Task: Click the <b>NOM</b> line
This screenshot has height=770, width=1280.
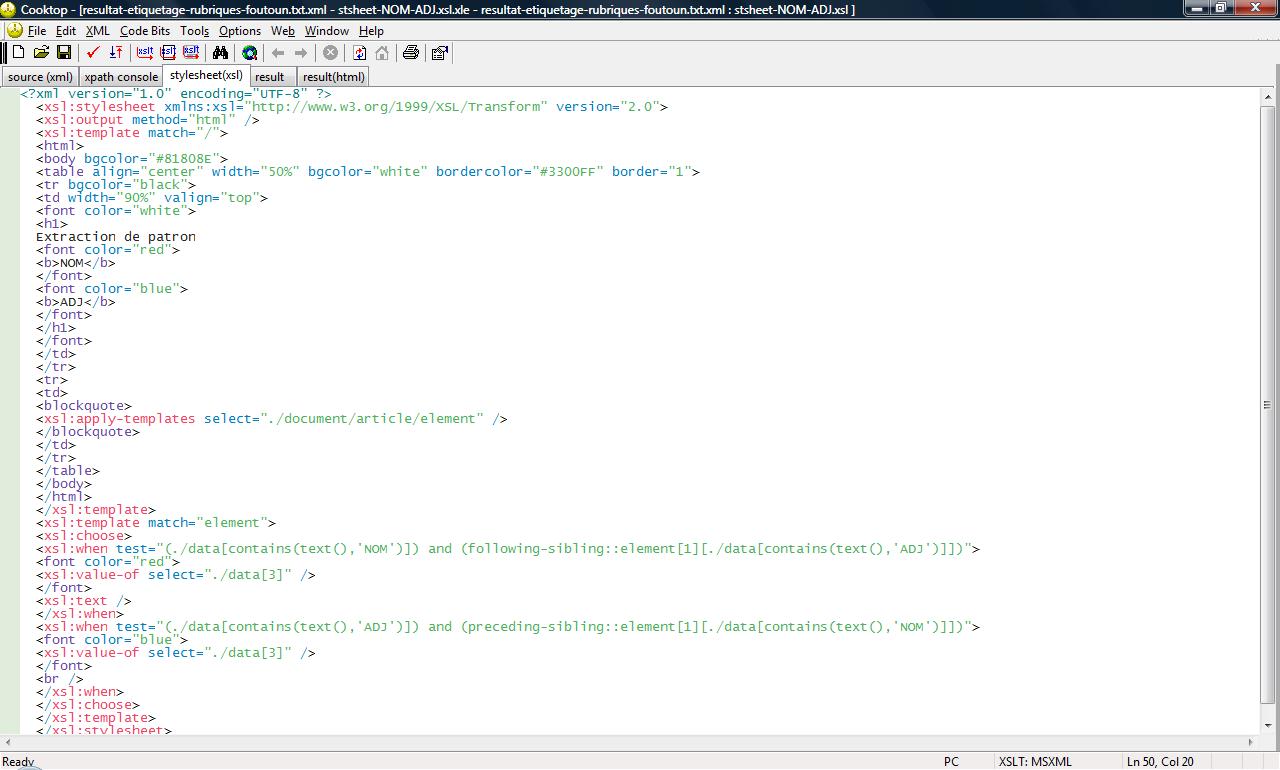Action: coord(76,263)
